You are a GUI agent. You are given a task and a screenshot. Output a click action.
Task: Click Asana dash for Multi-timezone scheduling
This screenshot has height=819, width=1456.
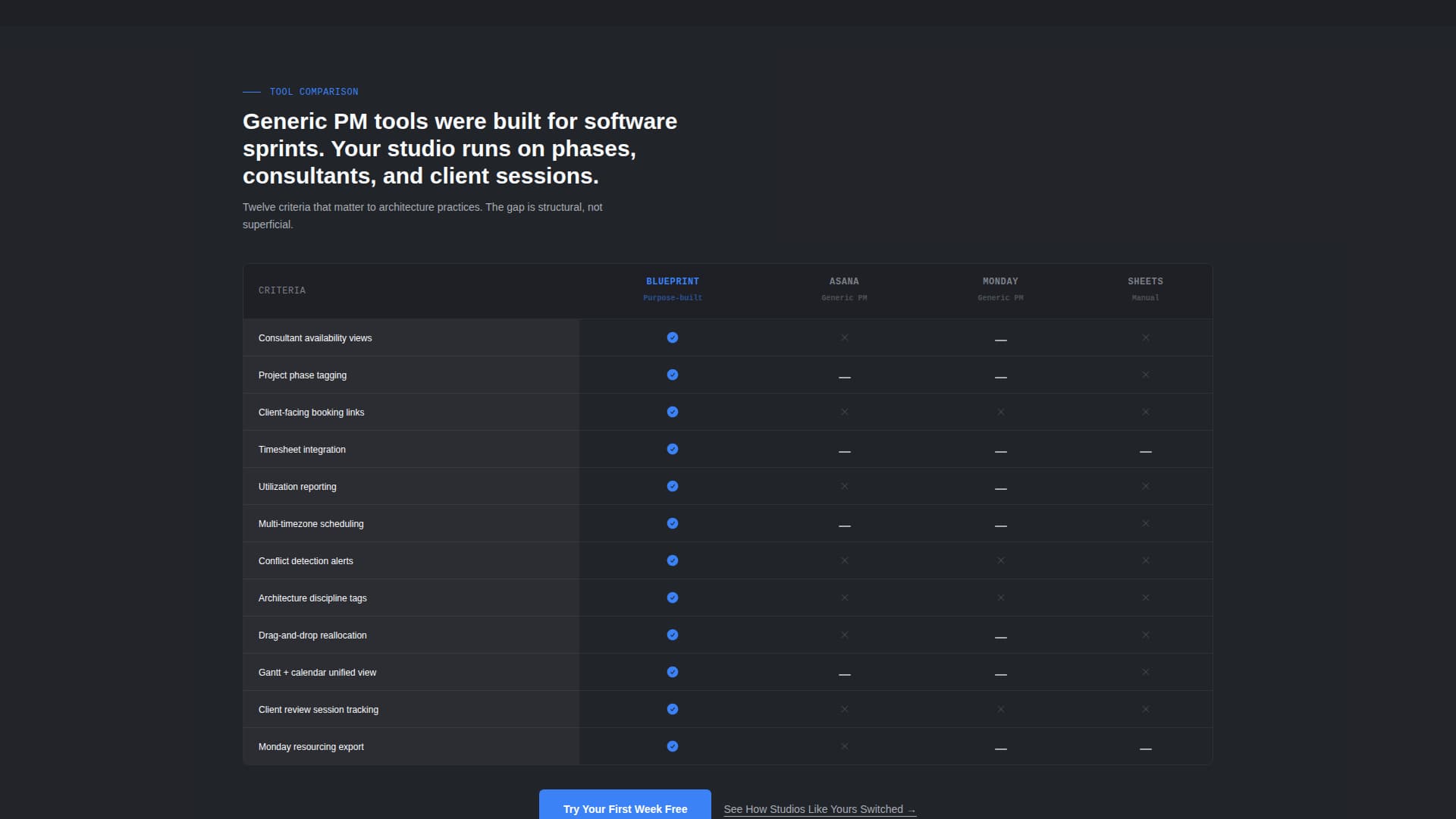[x=845, y=526]
